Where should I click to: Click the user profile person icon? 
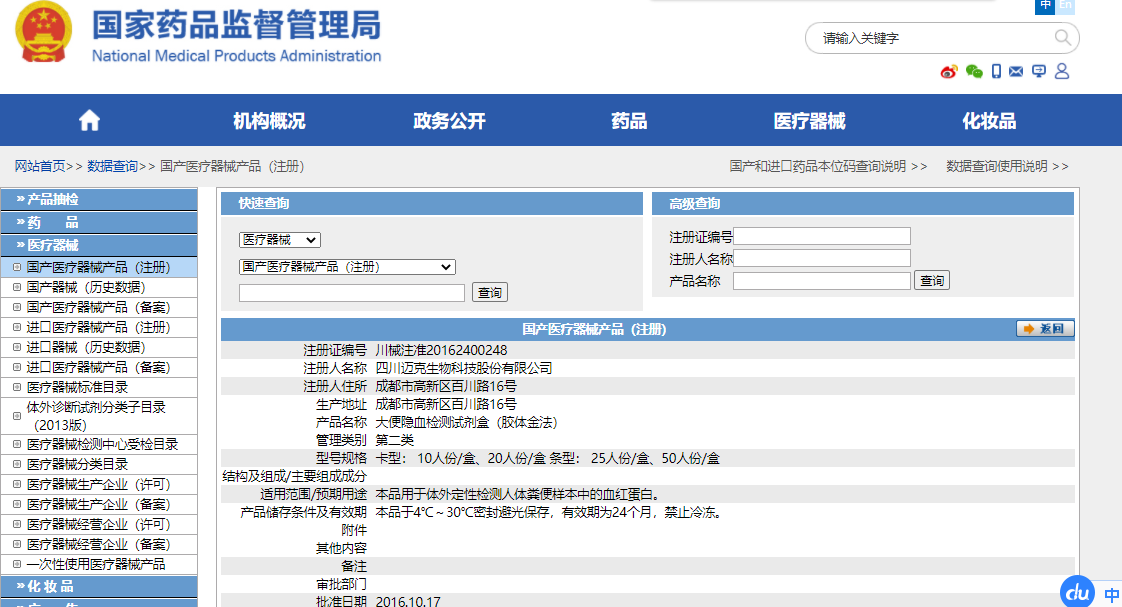1062,72
